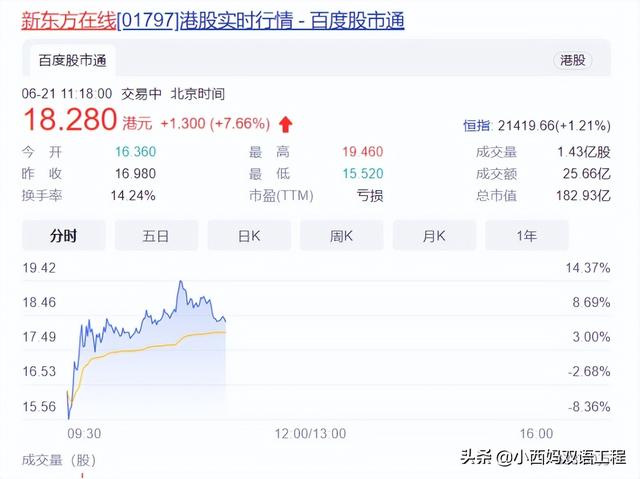
Task: Click the 北京时间 label
Action: coord(198,94)
